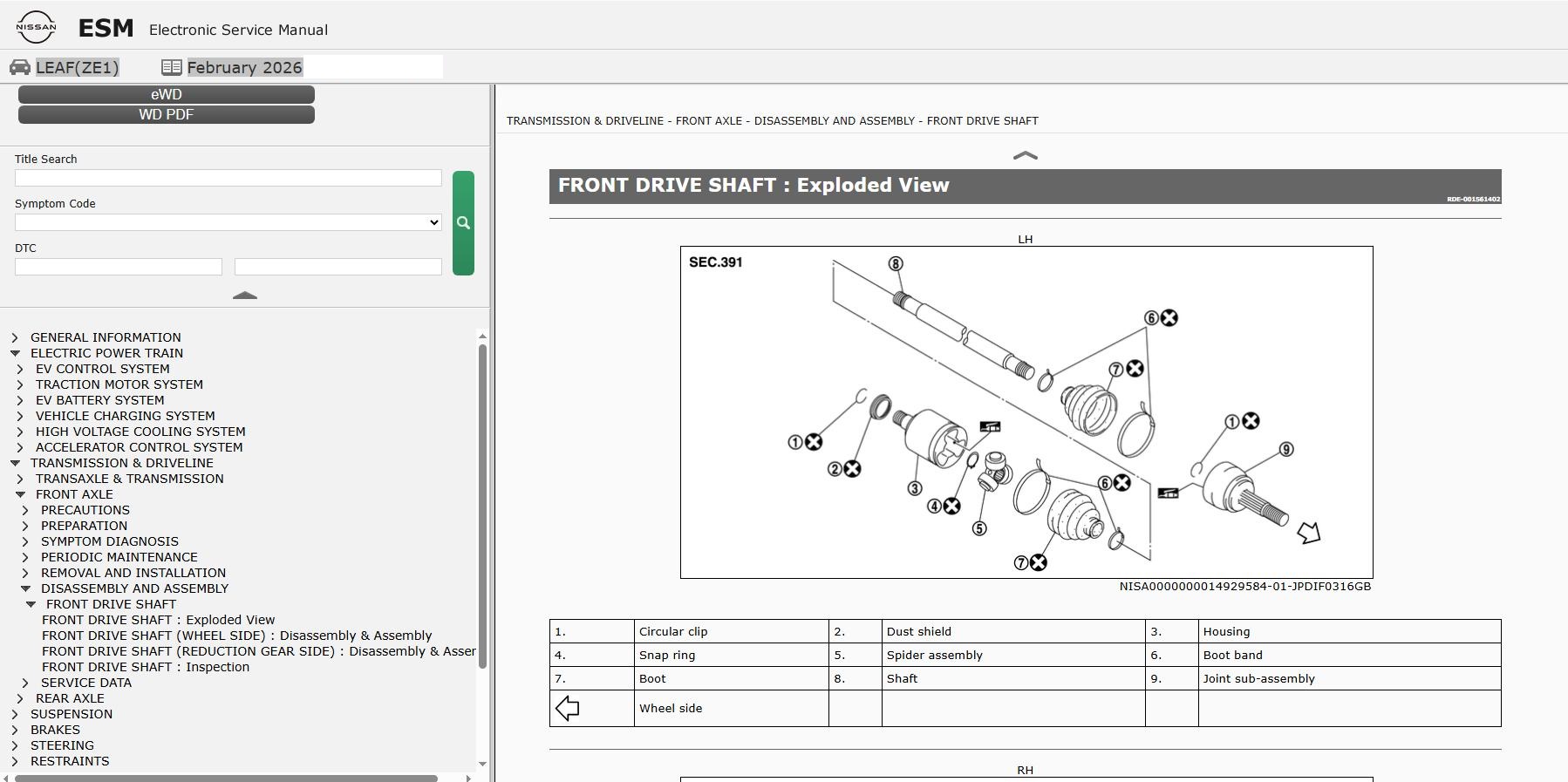1568x782 pixels.
Task: Focus the Title Search input field
Action: coord(228,178)
